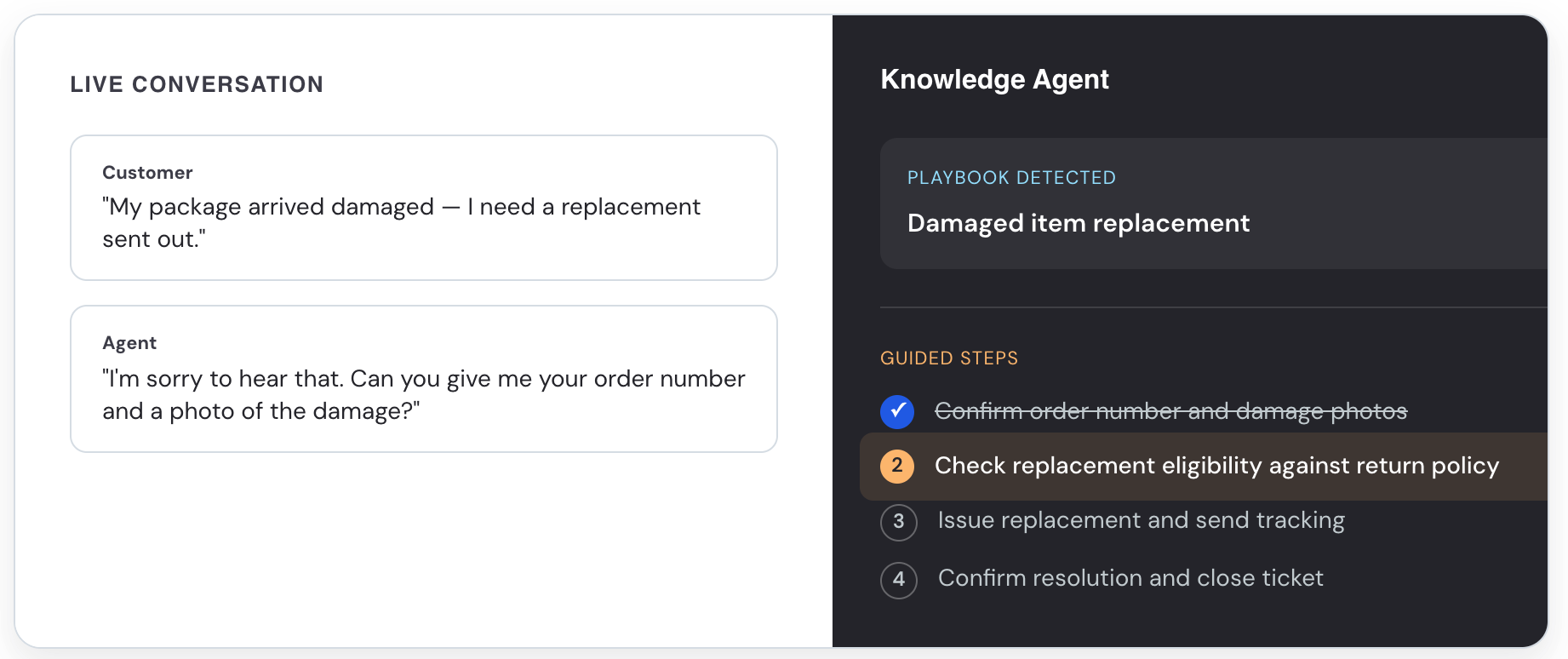Click the LIVE CONVERSATION heading
The image size is (1568, 659).
point(197,84)
